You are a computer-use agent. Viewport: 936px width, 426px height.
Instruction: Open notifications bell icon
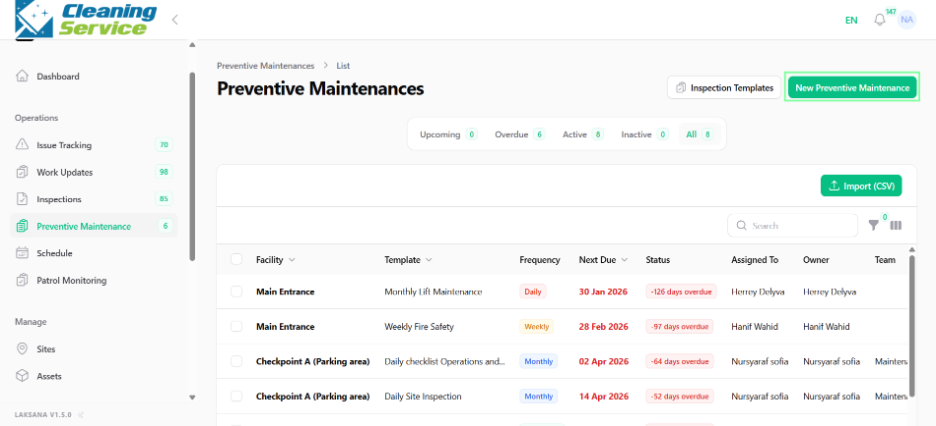point(879,20)
